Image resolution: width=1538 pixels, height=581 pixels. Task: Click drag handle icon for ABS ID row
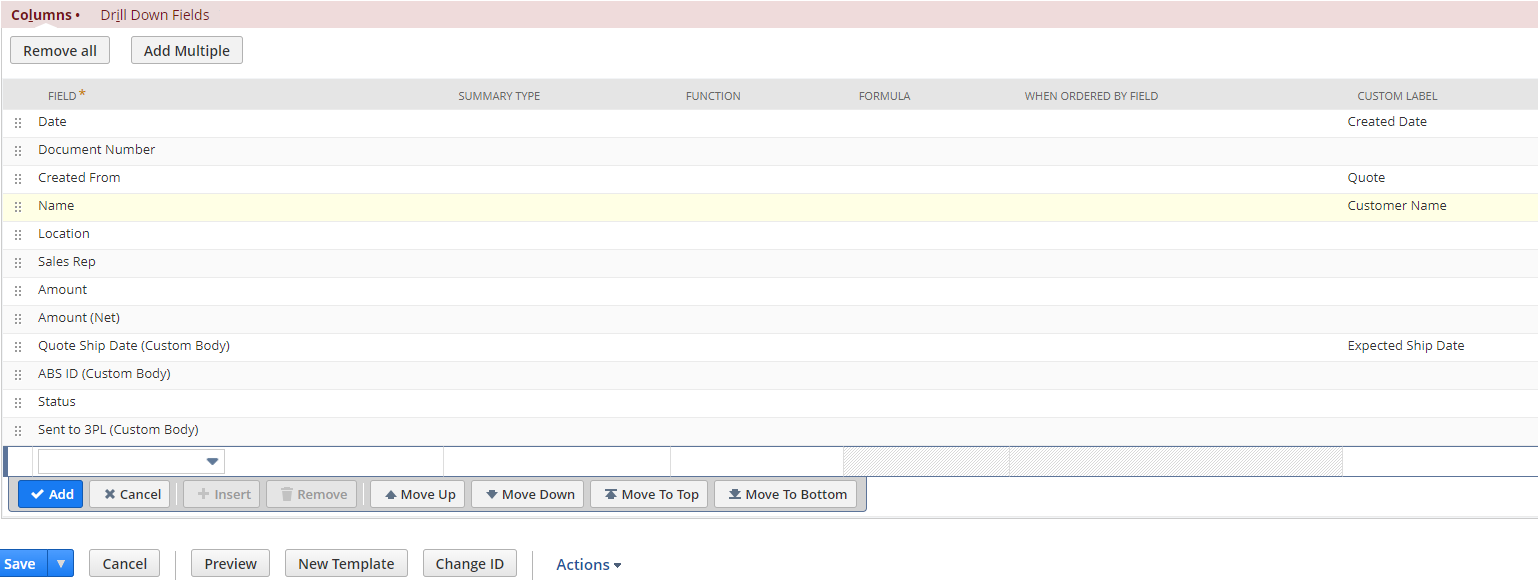pos(18,375)
